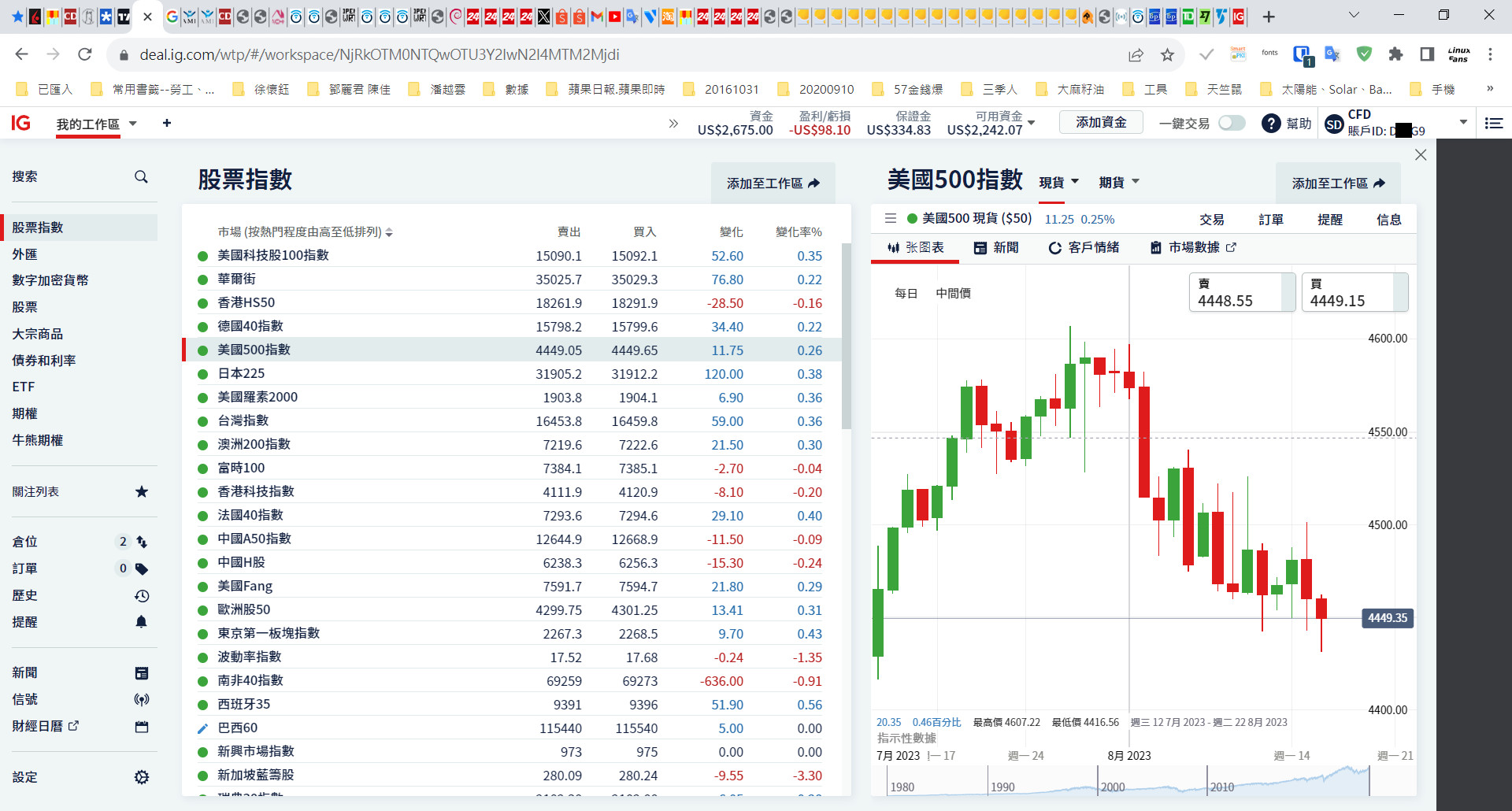The width and height of the screenshot is (1512, 811).
Task: Add a new workspace with plus icon
Action: [167, 123]
